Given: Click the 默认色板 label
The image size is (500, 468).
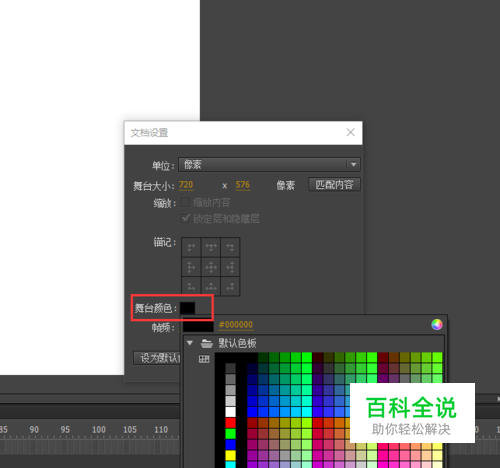Looking at the screenshot, I should 237,343.
